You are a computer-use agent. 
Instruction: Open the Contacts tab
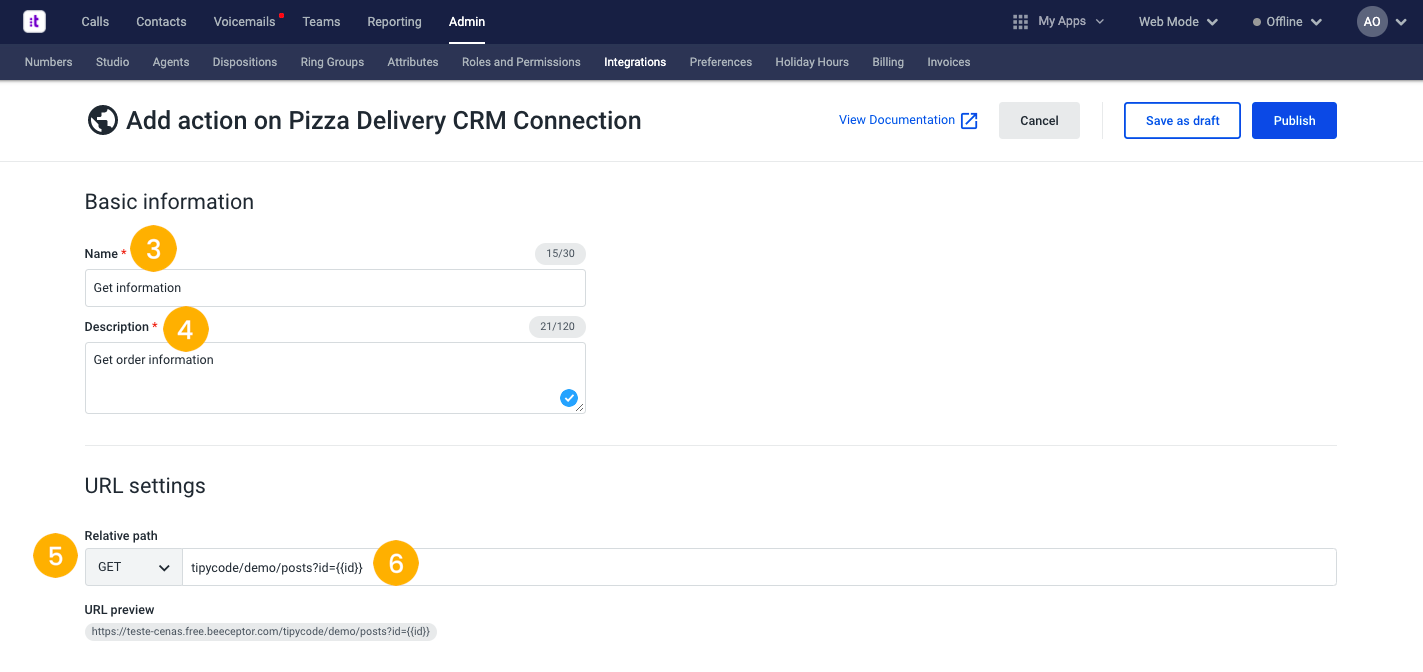pos(161,21)
